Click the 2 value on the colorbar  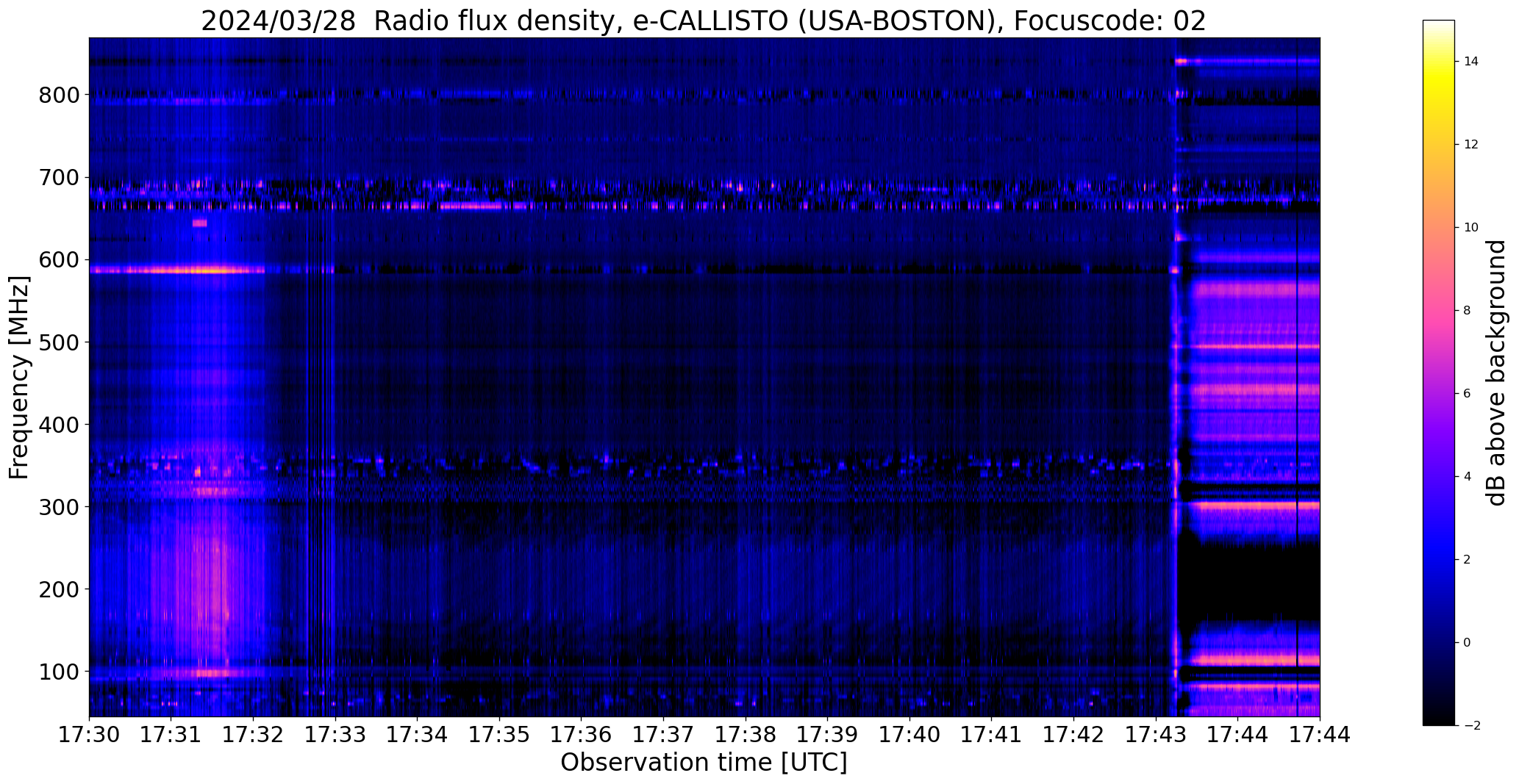1468,560
